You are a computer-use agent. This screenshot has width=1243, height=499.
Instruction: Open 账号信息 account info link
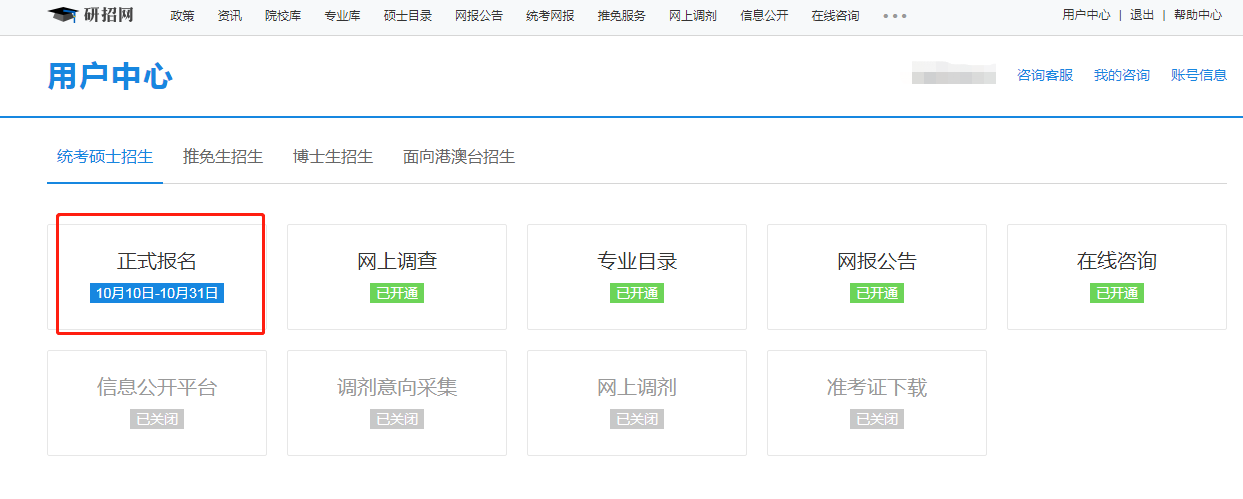[1198, 75]
